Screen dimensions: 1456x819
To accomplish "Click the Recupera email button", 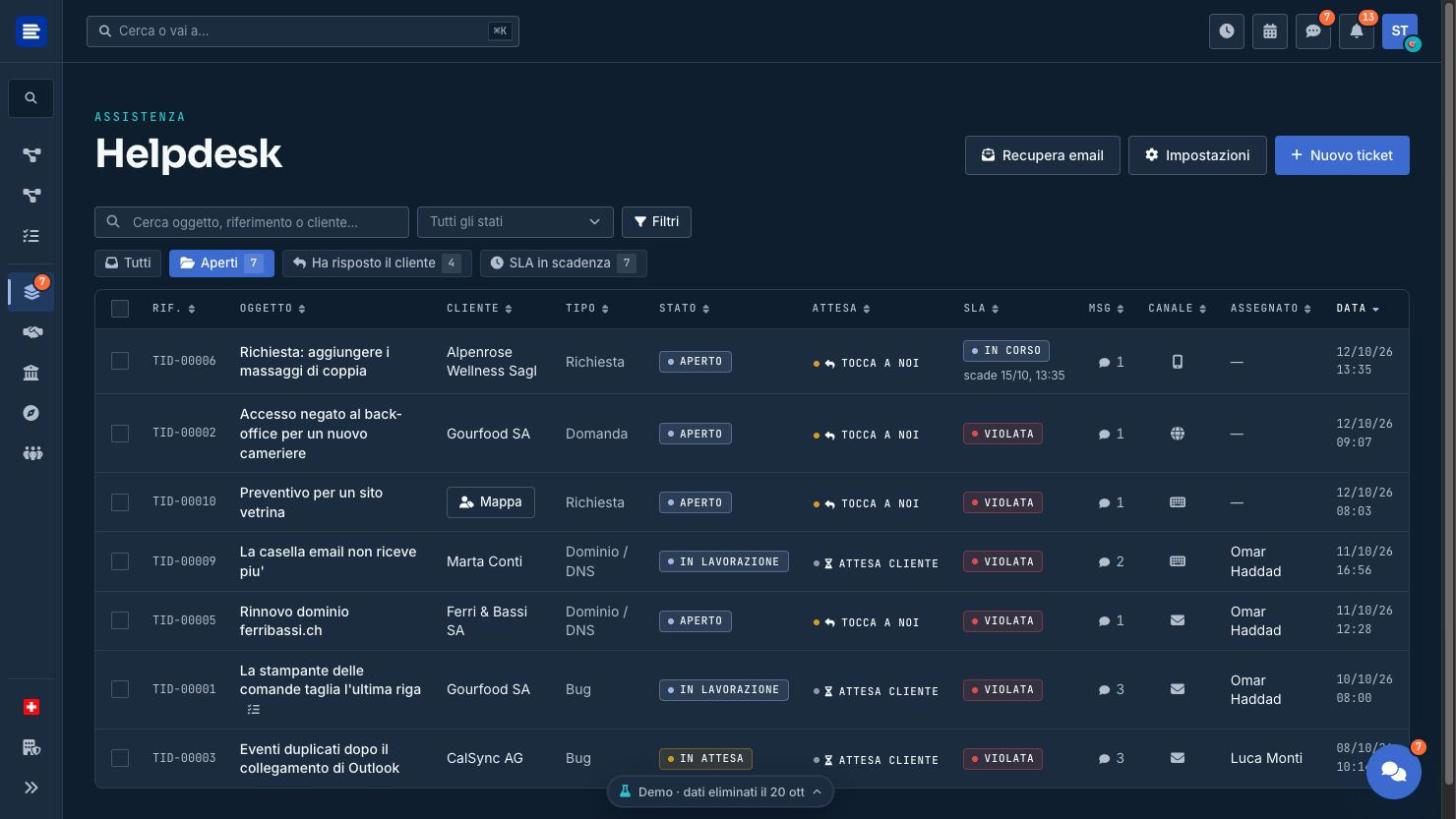I will [1042, 155].
